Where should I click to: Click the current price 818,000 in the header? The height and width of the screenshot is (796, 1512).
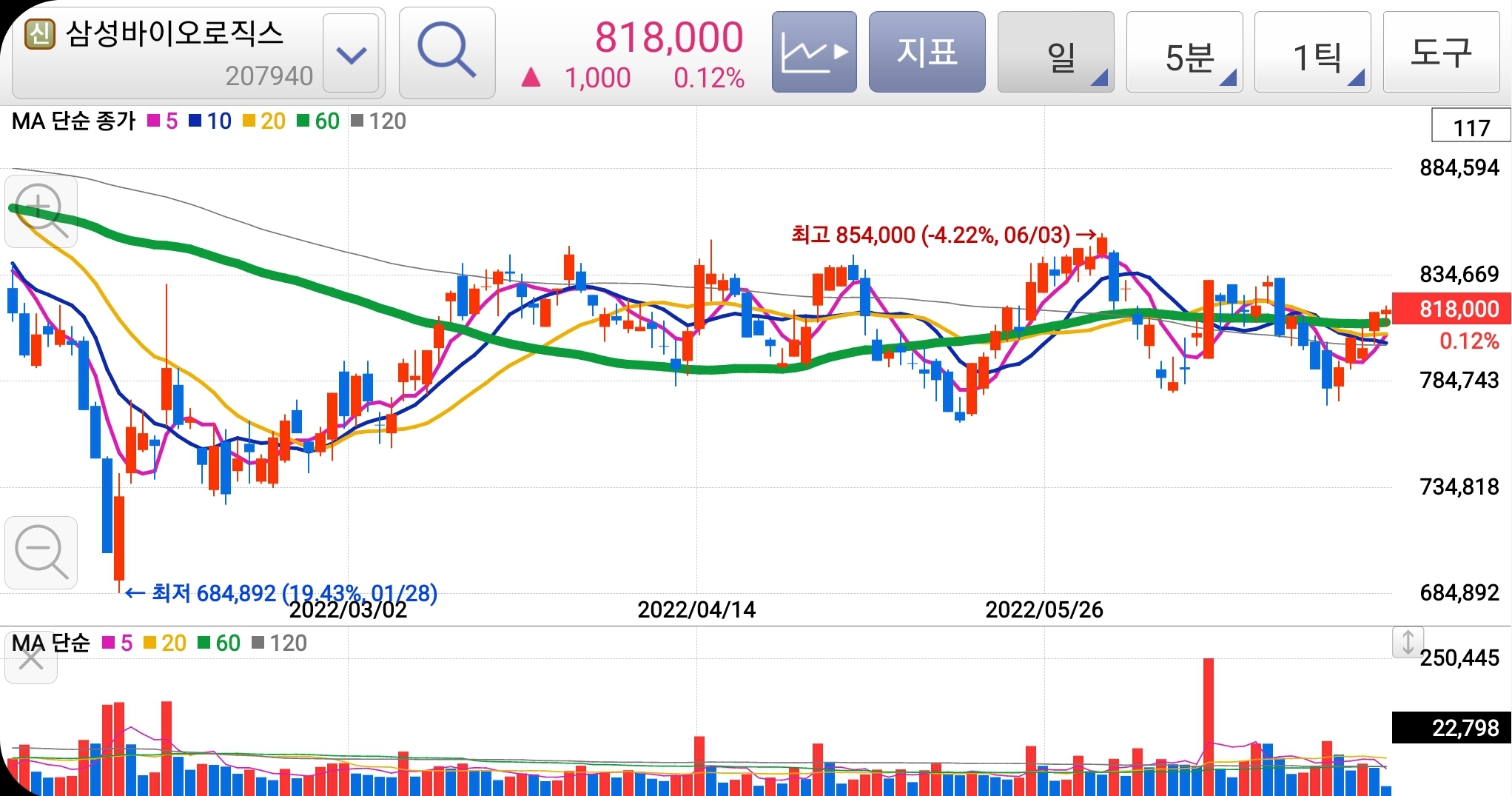point(669,37)
